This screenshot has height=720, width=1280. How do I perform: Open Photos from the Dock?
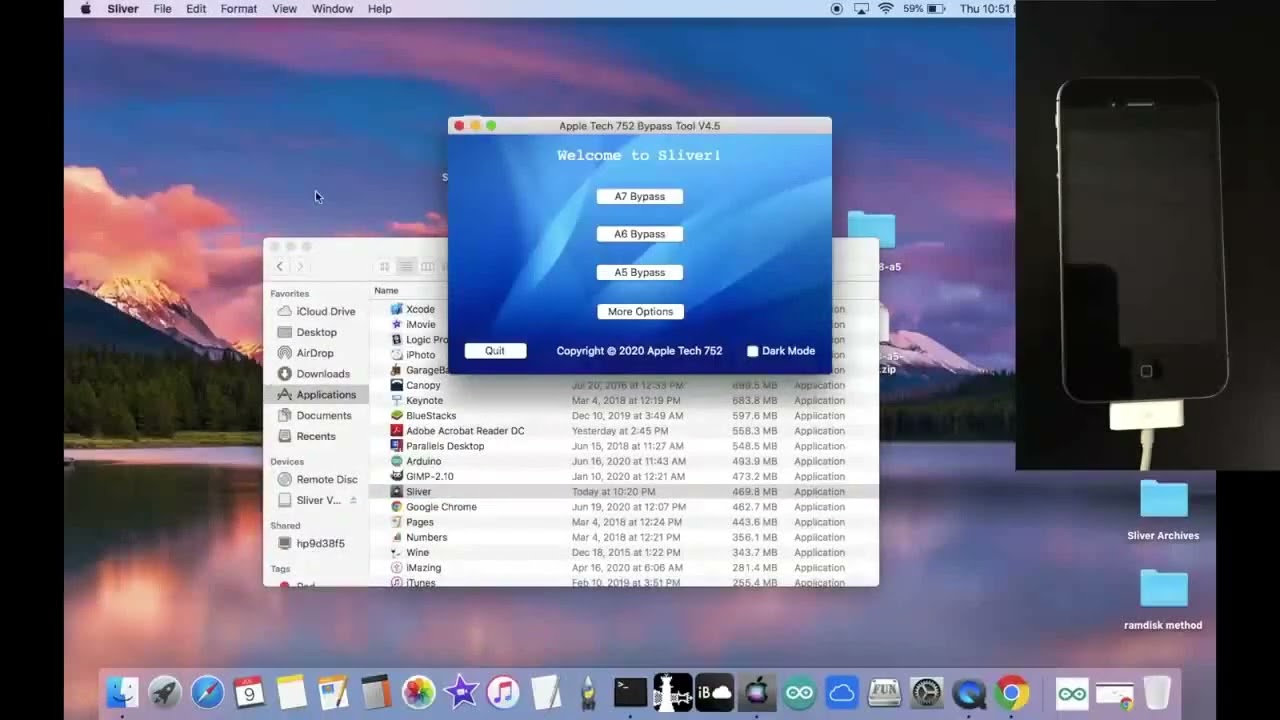418,692
